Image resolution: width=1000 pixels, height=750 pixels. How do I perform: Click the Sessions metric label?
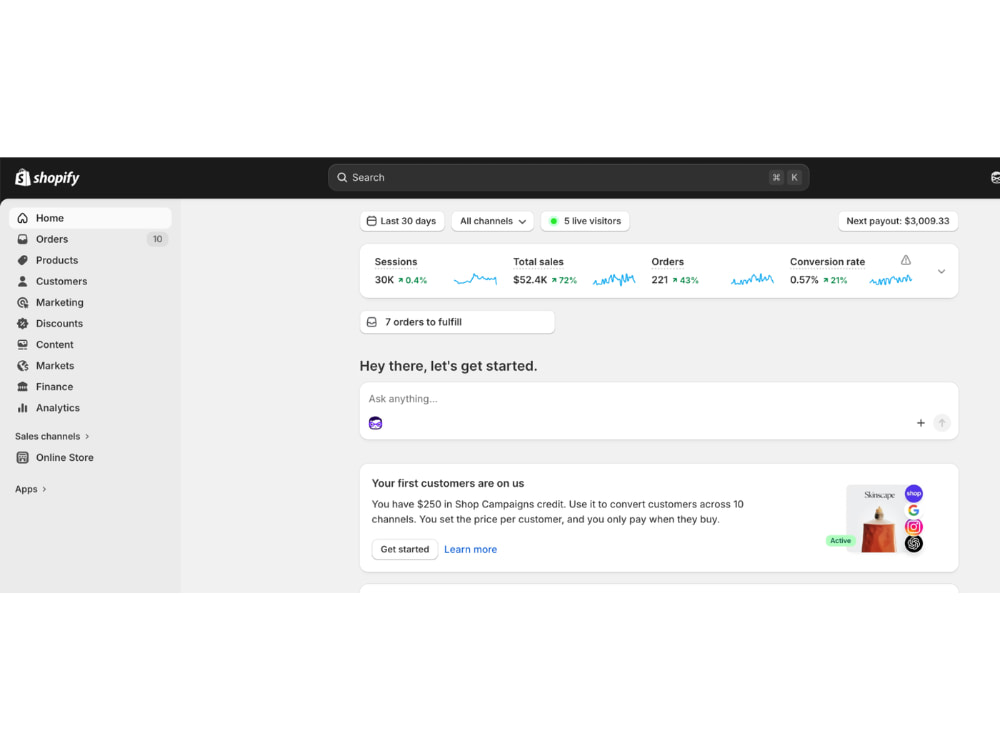(395, 261)
